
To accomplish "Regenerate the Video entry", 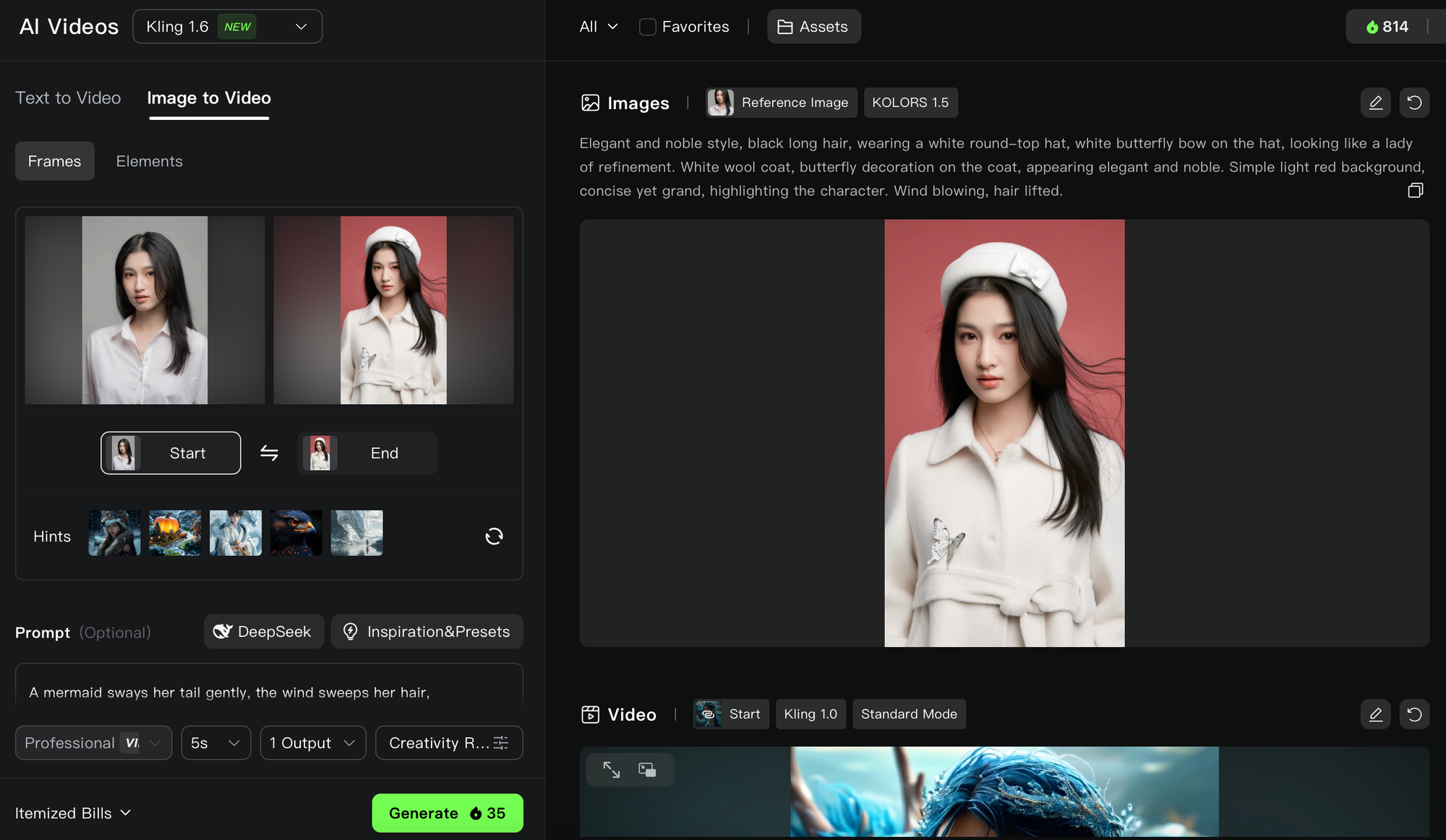I will [1414, 714].
